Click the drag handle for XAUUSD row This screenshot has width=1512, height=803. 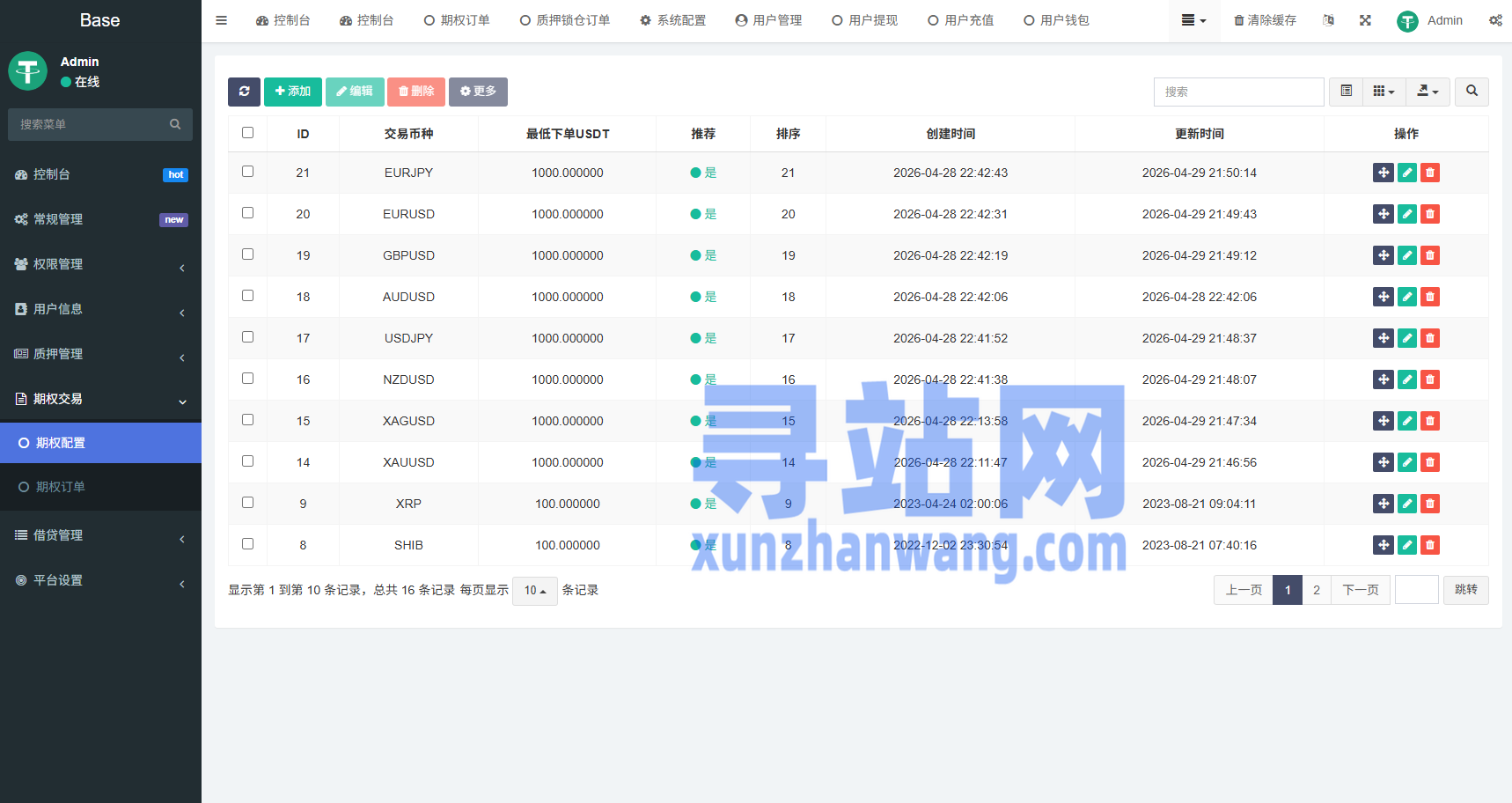pos(1384,462)
